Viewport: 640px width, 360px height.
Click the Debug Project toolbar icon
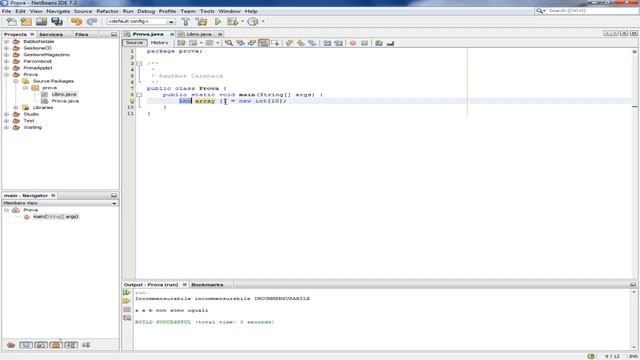point(233,22)
